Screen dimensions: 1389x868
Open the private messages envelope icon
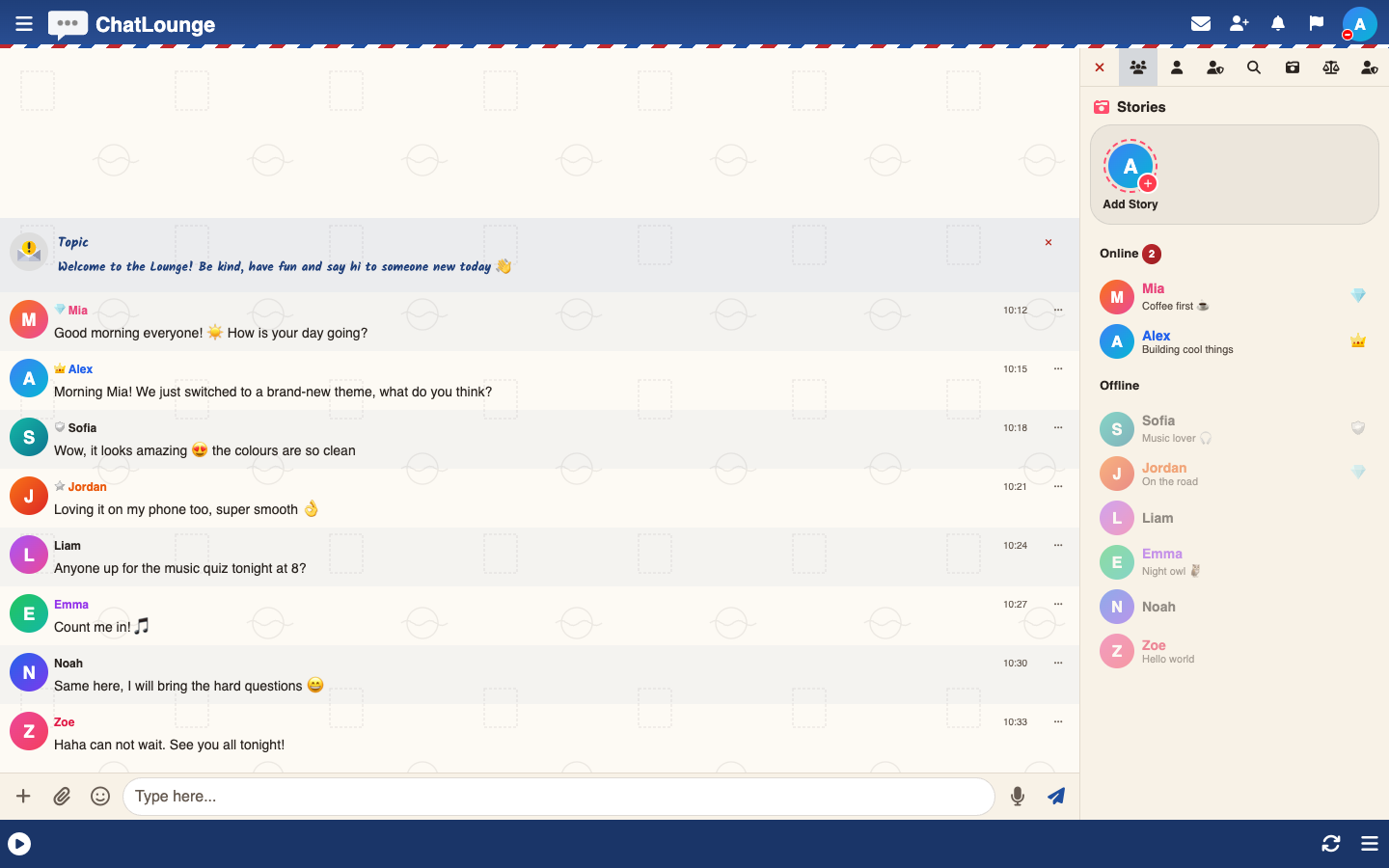coord(1201,23)
